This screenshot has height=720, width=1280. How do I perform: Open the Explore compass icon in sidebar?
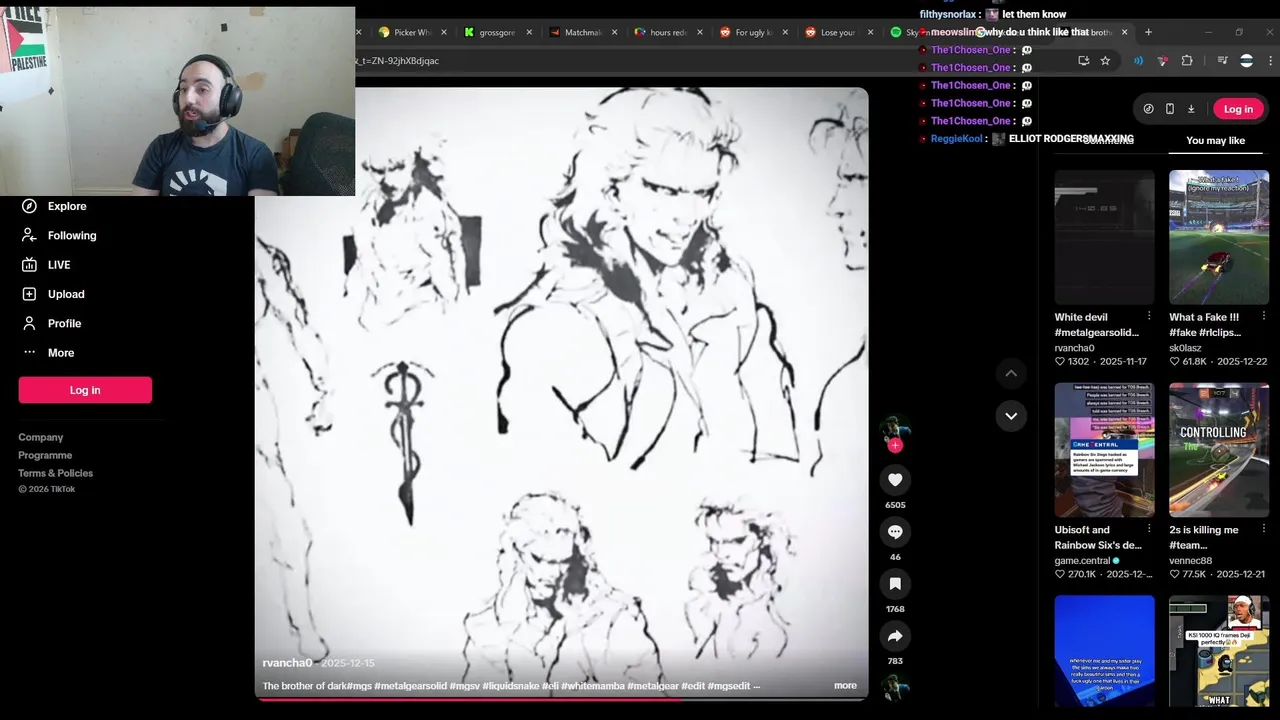[29, 206]
